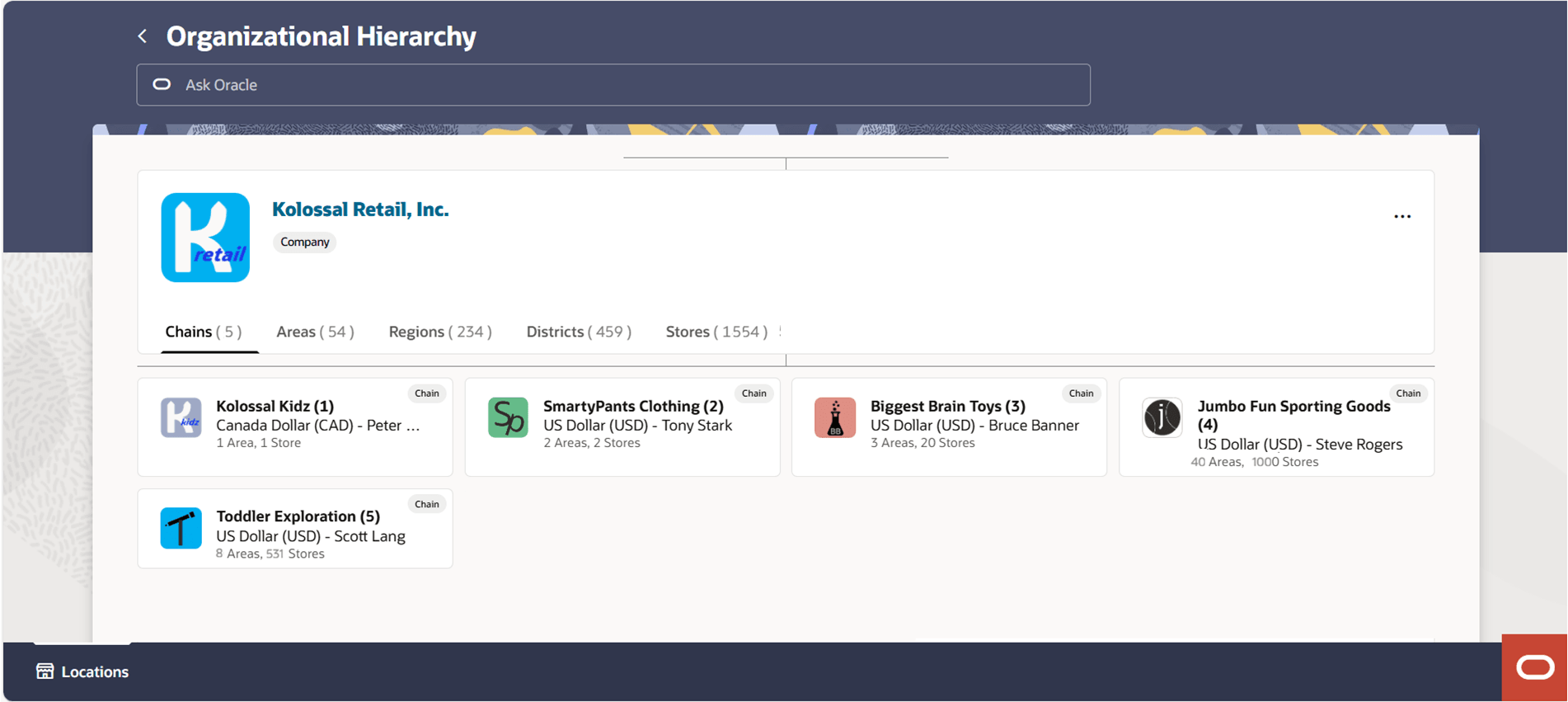Open the Locations bottom bar item

[x=82, y=671]
